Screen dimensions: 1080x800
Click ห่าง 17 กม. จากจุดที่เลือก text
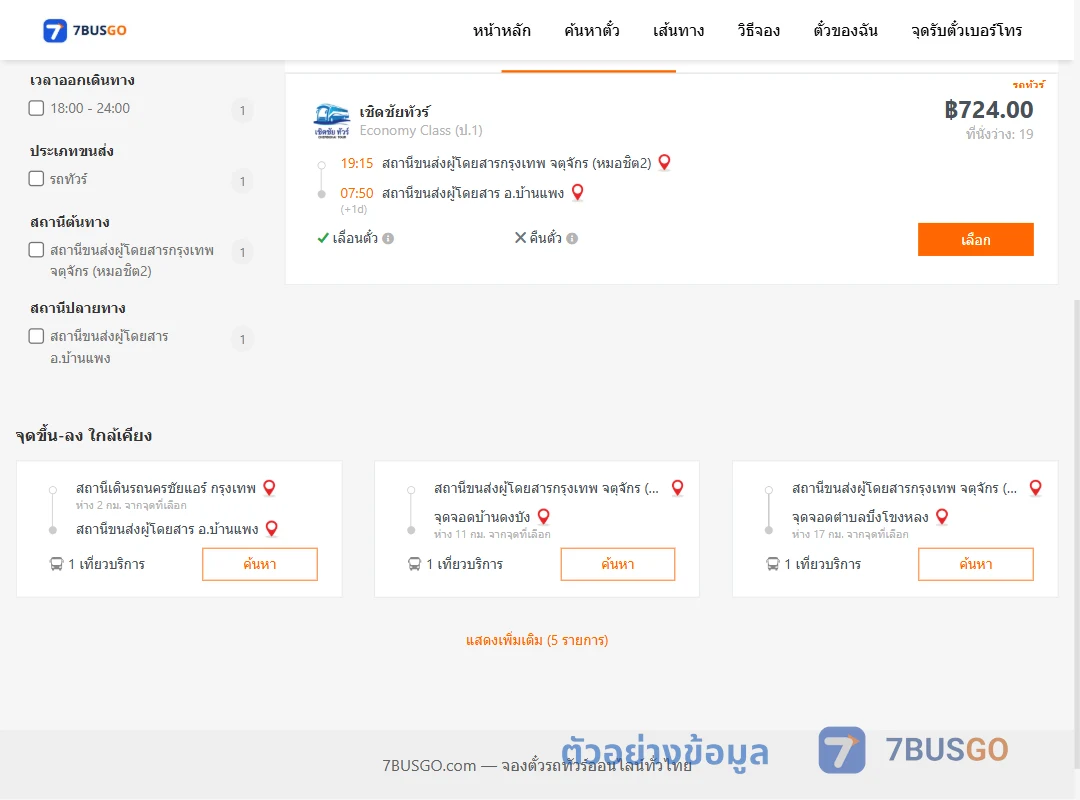point(850,534)
